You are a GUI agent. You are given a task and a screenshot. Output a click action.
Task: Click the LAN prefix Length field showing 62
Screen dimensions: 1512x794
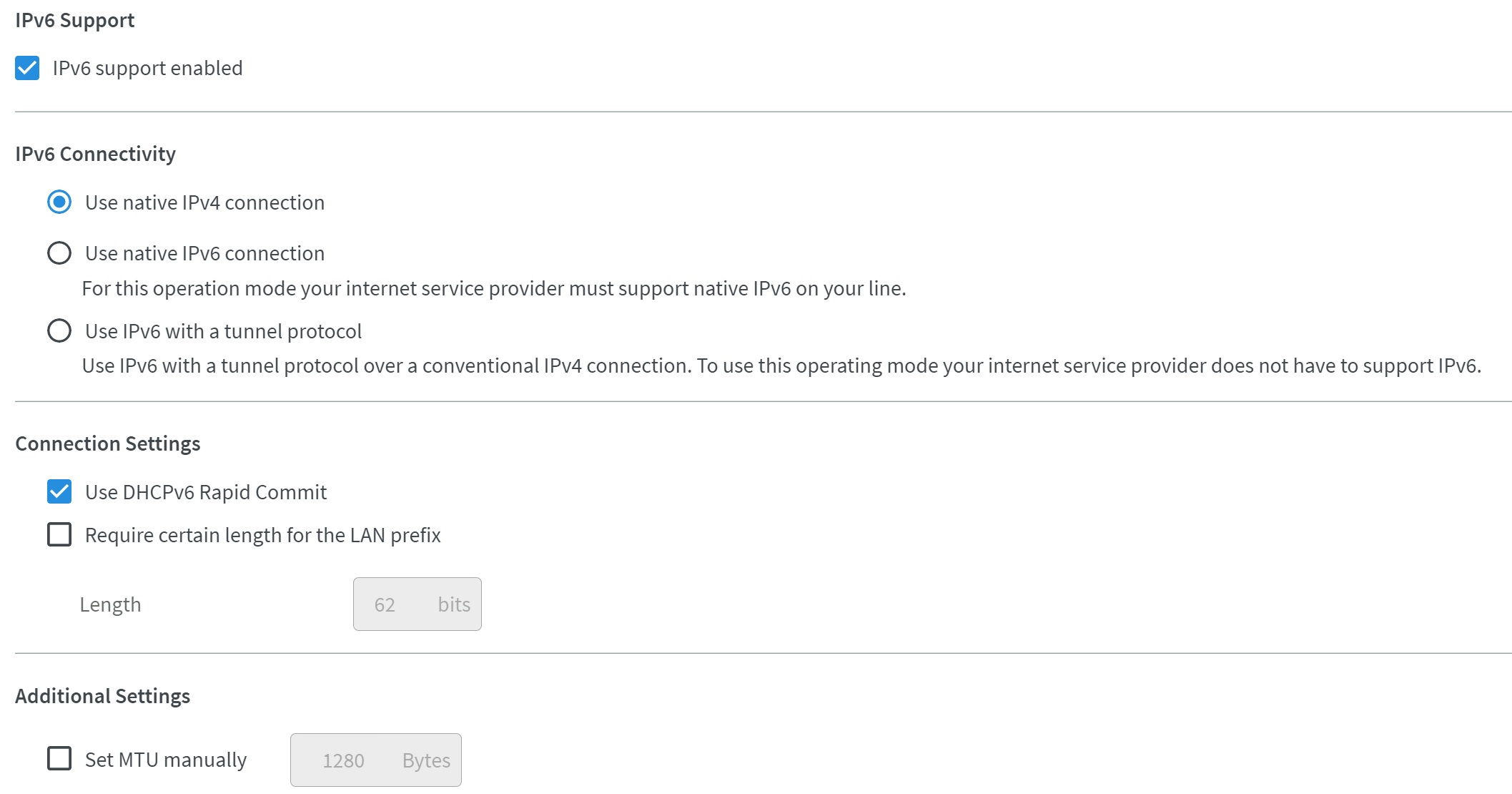[x=417, y=604]
